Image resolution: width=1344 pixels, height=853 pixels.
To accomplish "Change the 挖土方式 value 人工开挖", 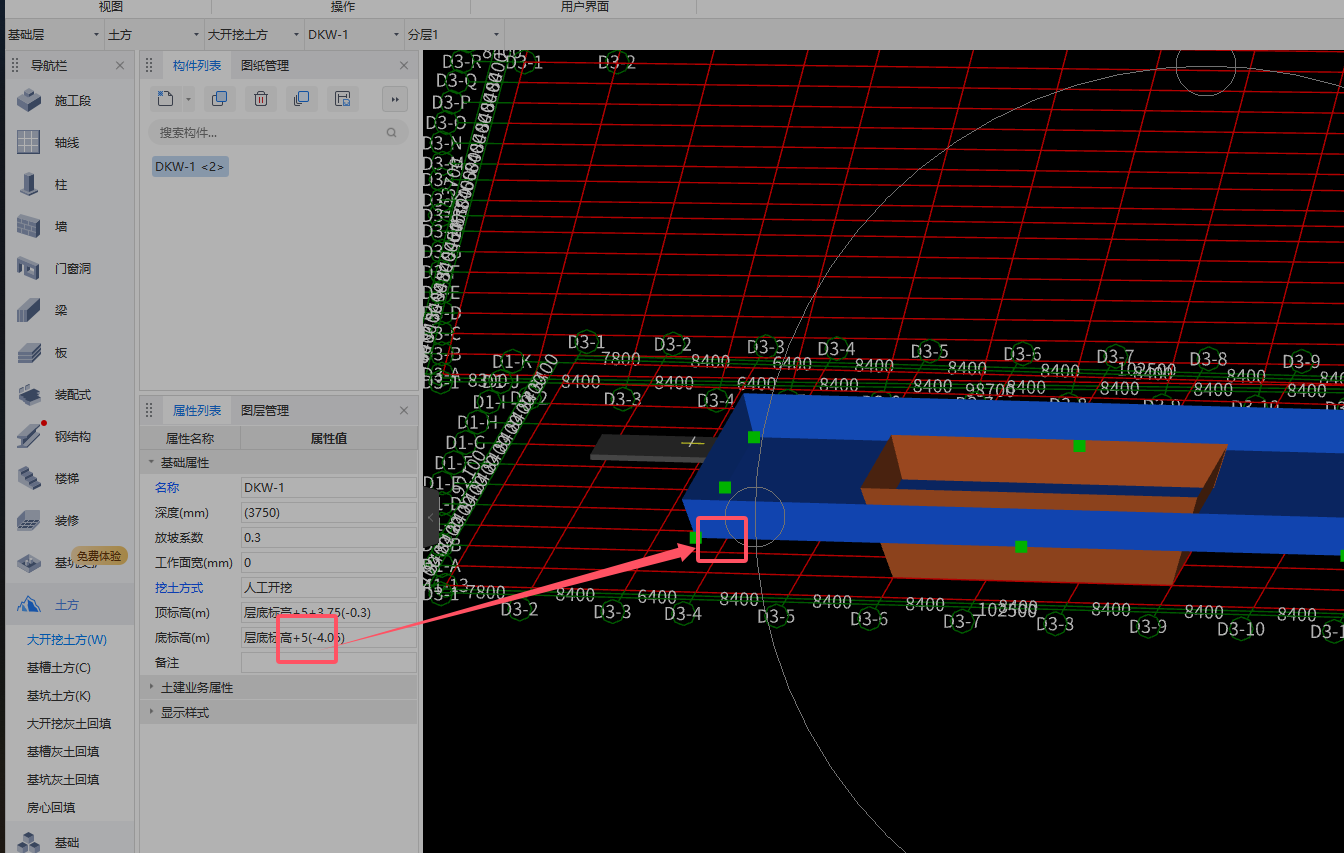I will [328, 587].
